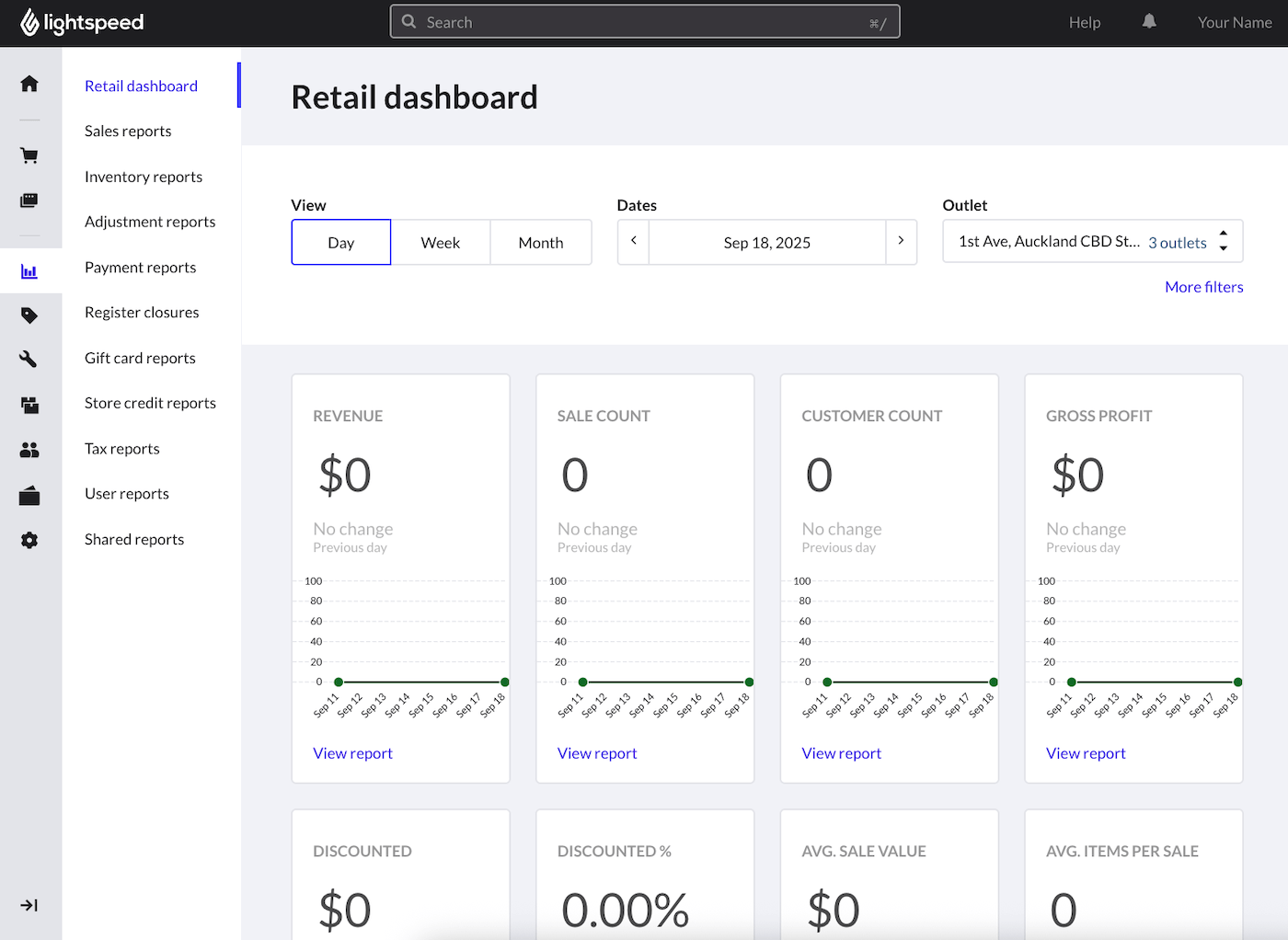Open Sales reports menu item
This screenshot has width=1288, height=940.
[x=128, y=132]
